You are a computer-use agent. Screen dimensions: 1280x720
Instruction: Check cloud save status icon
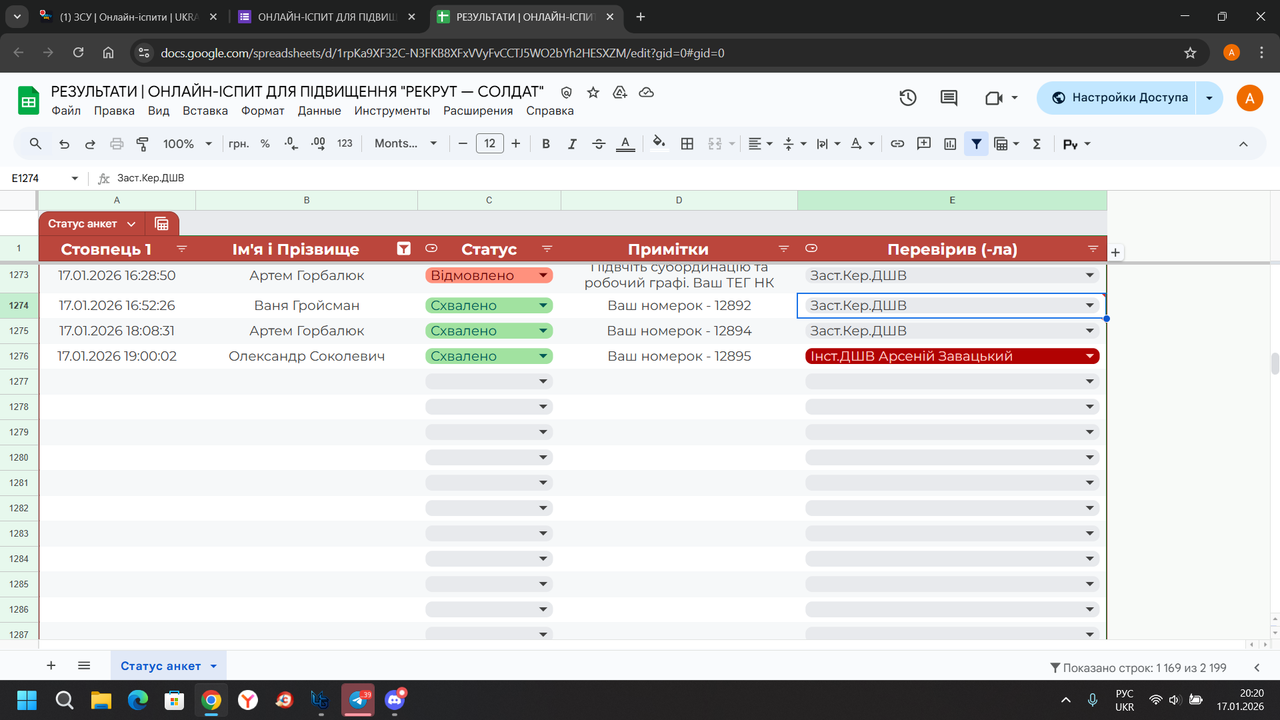tap(646, 92)
